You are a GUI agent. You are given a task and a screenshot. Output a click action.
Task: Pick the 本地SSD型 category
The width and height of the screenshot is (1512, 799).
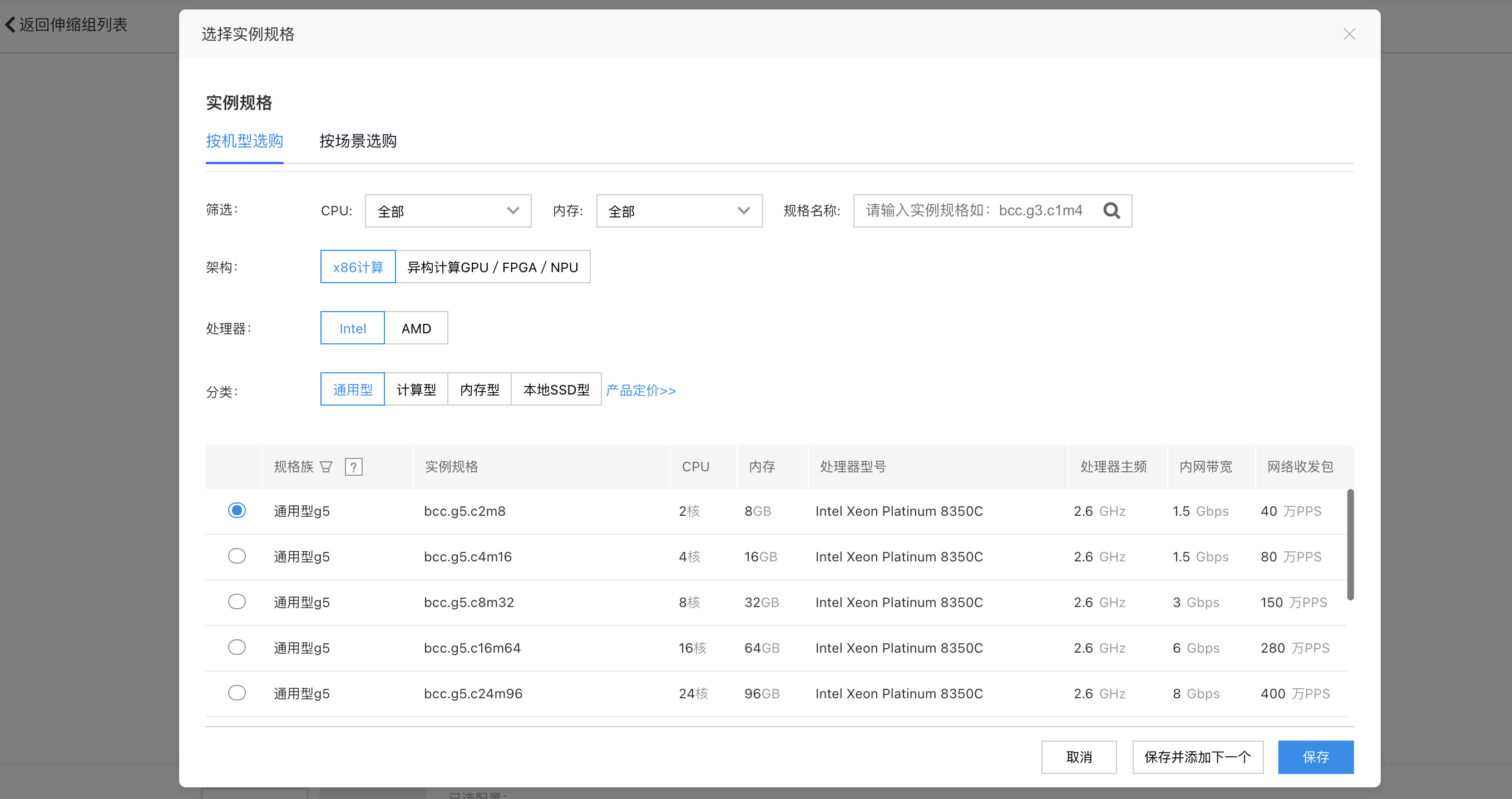[556, 389]
